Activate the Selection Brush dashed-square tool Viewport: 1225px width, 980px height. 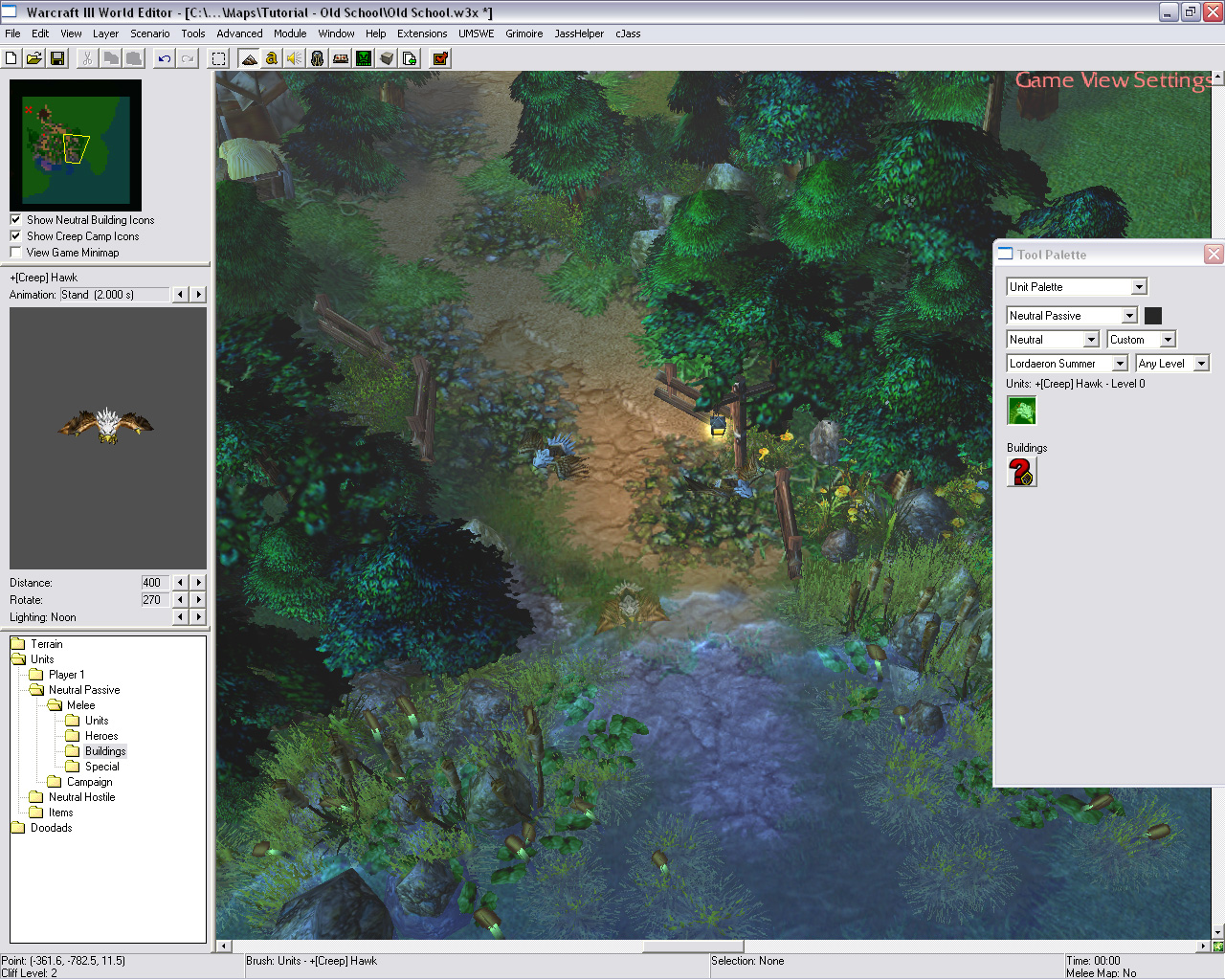pyautogui.click(x=218, y=58)
